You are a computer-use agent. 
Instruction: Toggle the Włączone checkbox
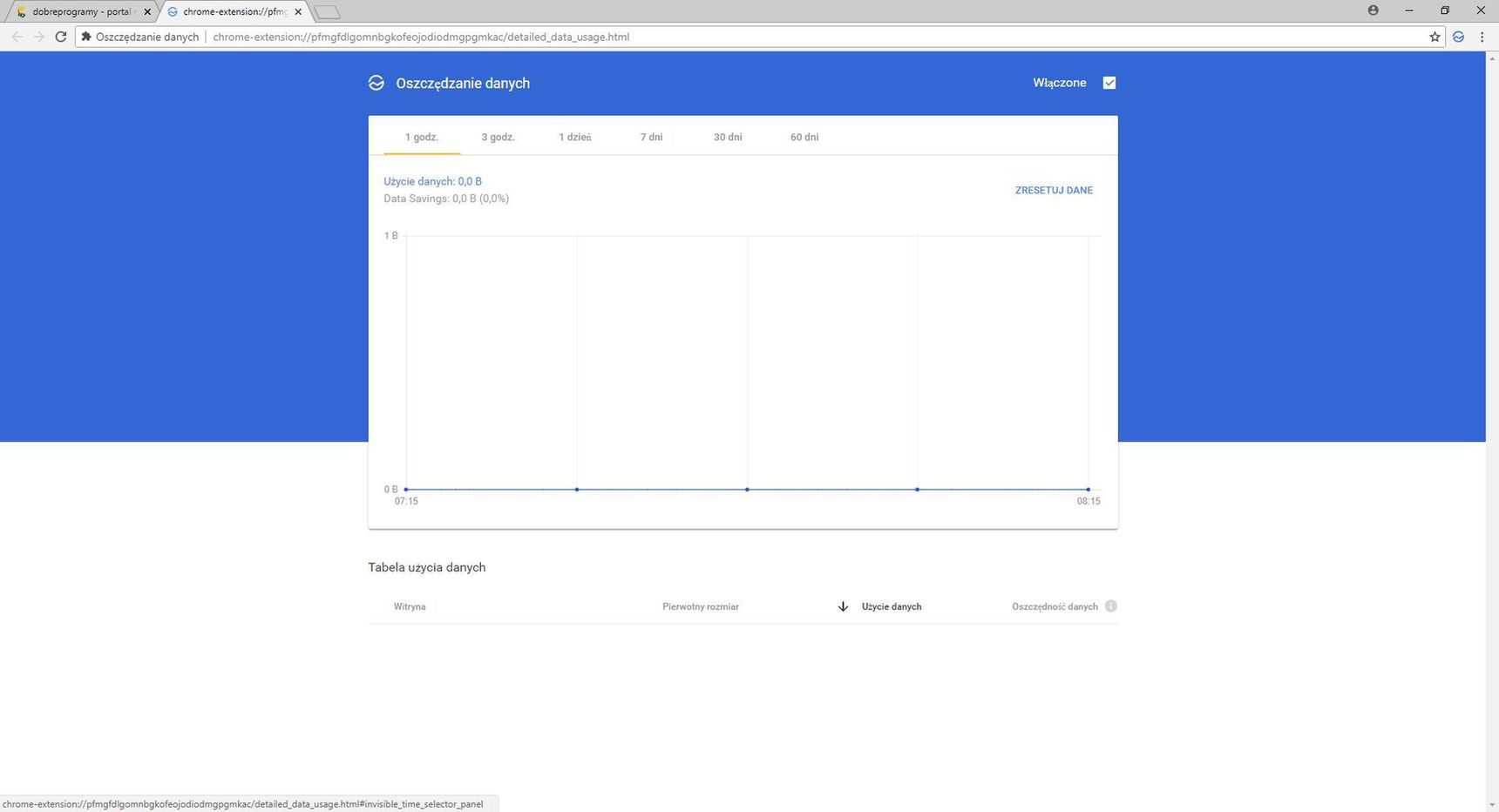coord(1109,83)
